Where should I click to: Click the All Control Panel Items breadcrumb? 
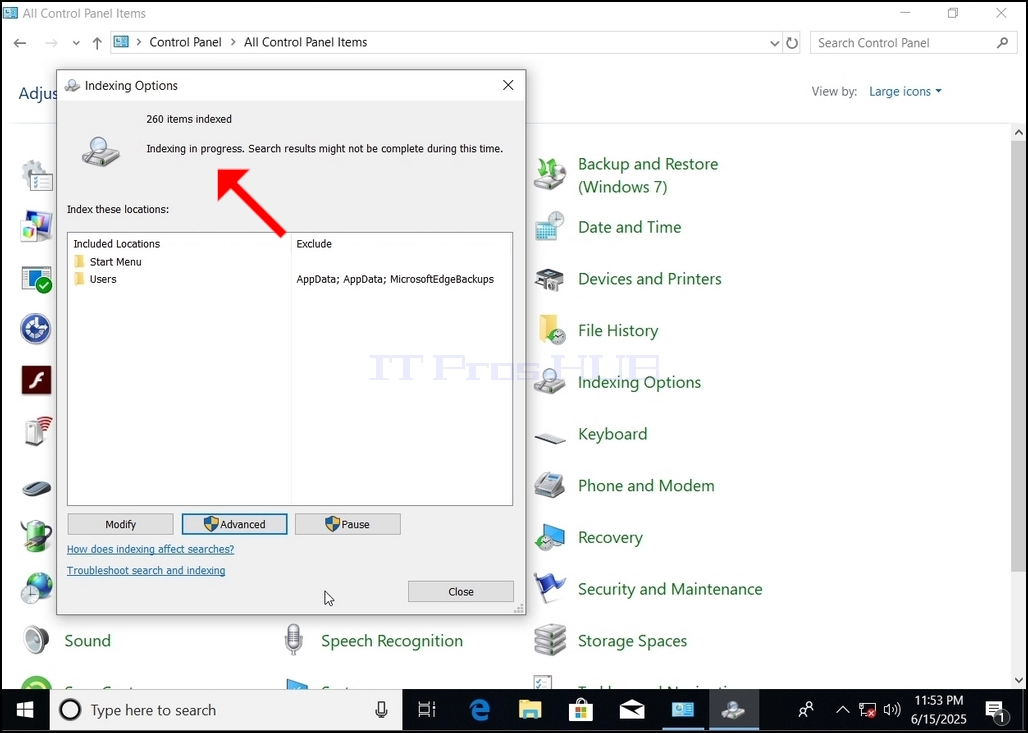tap(306, 42)
